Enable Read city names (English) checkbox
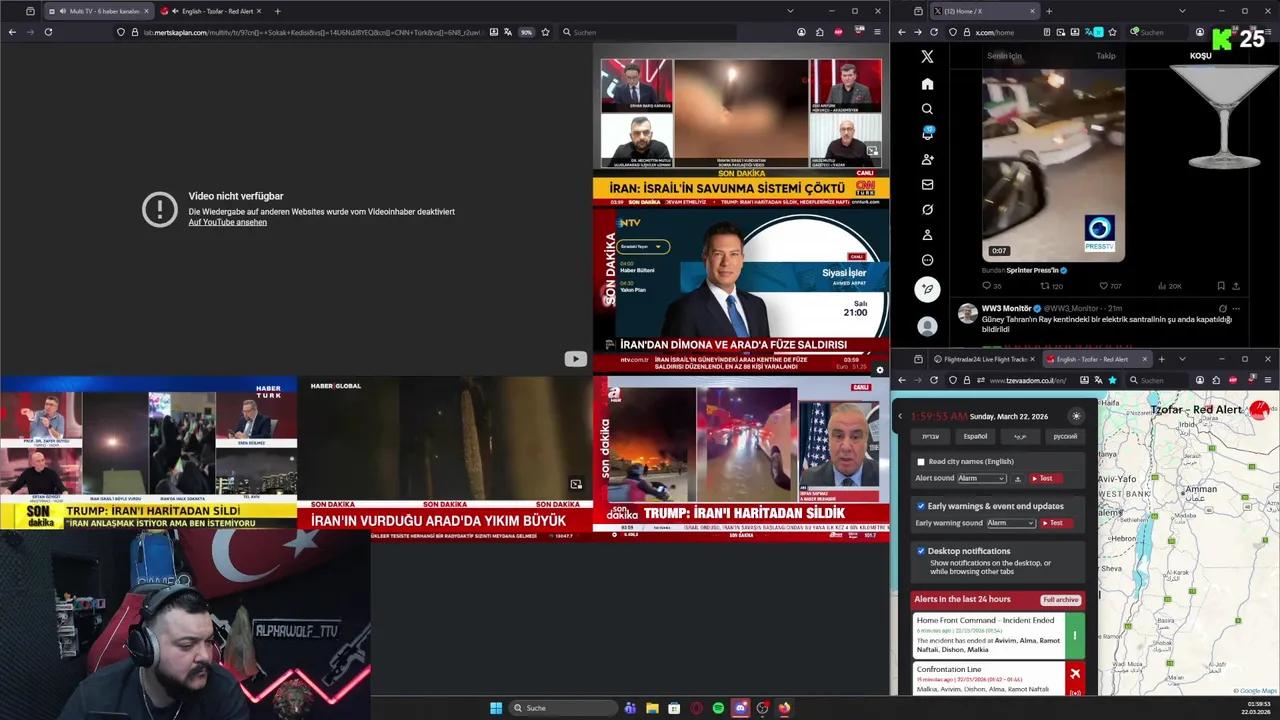 point(921,462)
